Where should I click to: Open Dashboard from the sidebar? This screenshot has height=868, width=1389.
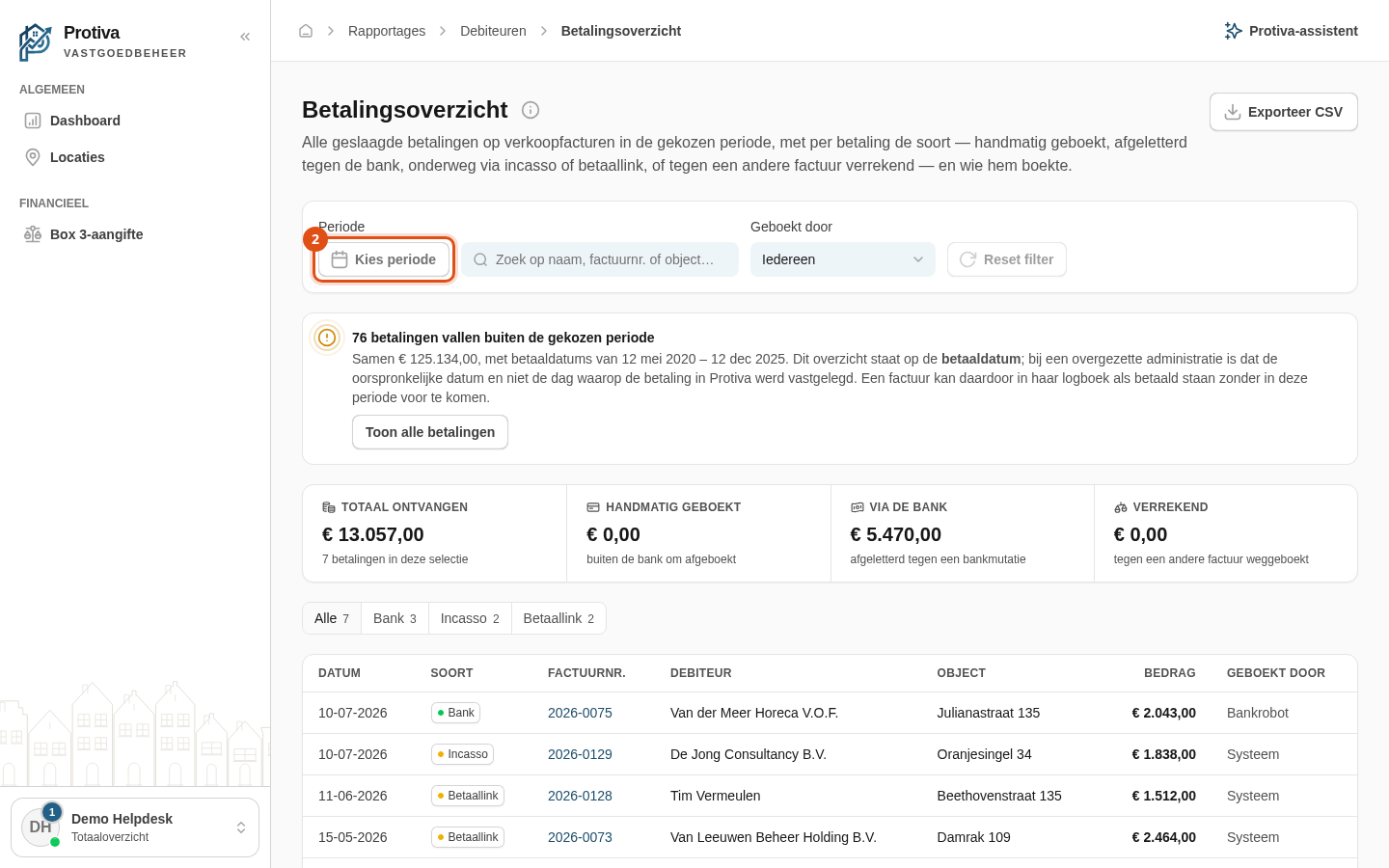[x=135, y=121]
